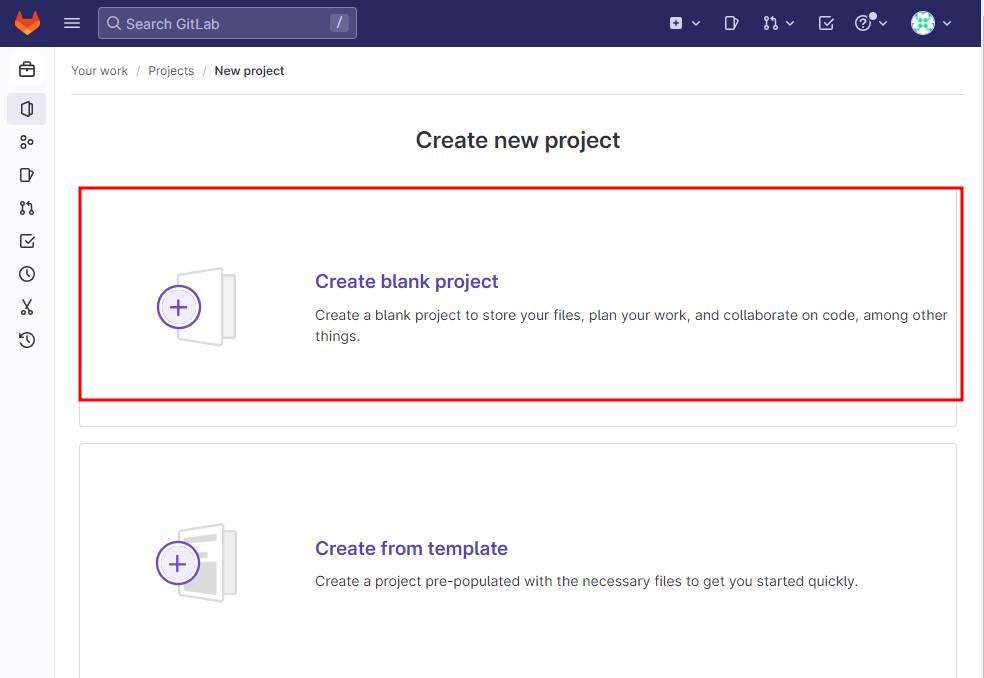Open Activity history icon in sidebar

coord(27,340)
